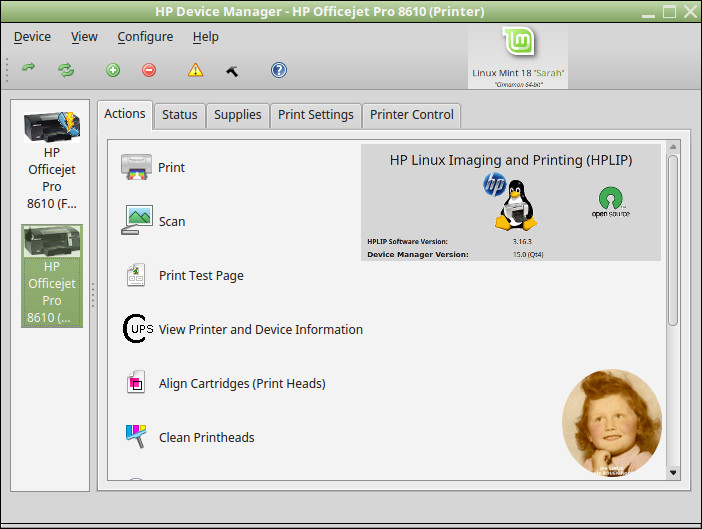Viewport: 702px width, 529px height.
Task: Click Align Cartridges (Print Heads) label
Action: tap(242, 384)
